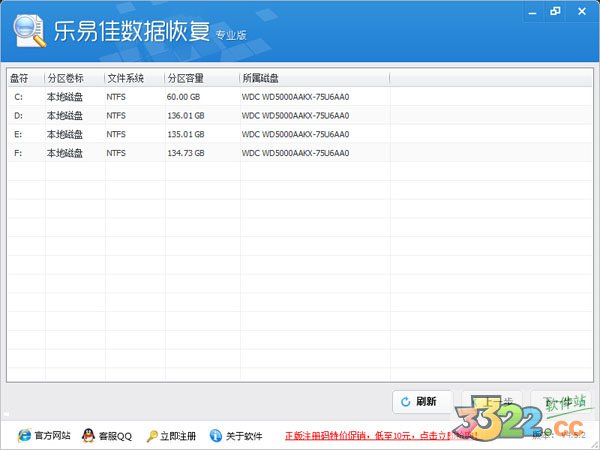Click the key icon for 立即注册
This screenshot has width=600, height=450.
(x=152, y=436)
